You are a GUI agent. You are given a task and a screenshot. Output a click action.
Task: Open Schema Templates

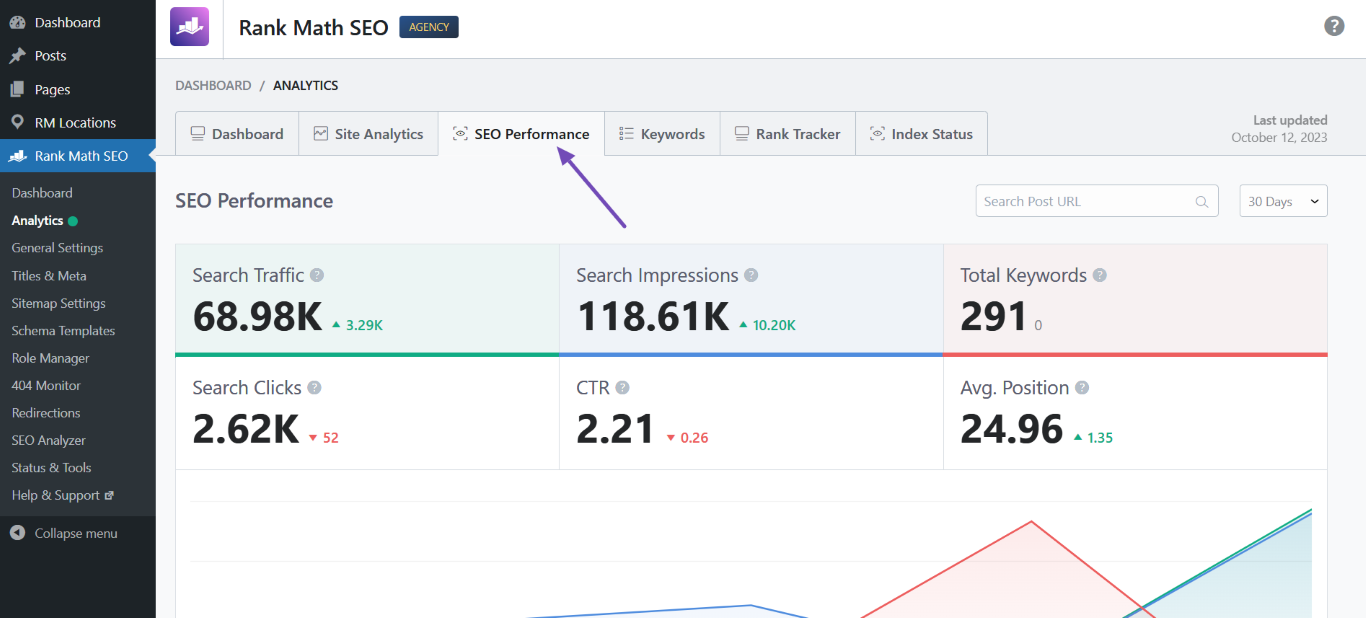(x=63, y=331)
